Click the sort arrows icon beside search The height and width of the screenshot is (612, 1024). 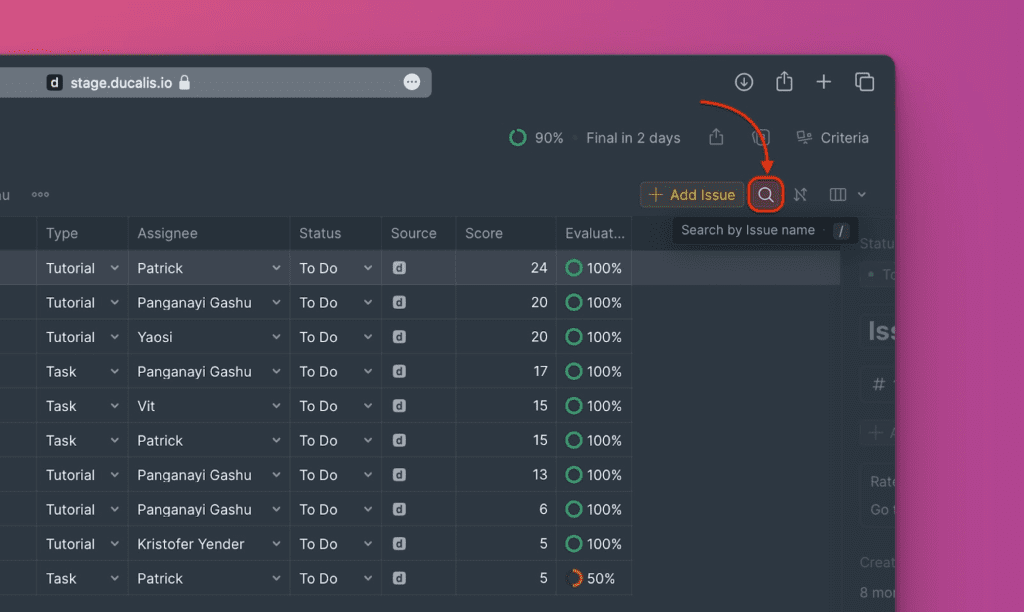click(800, 195)
